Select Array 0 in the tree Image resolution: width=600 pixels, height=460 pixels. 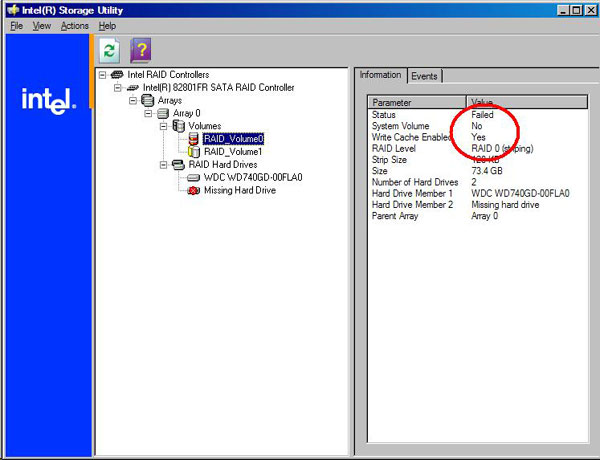click(x=186, y=113)
